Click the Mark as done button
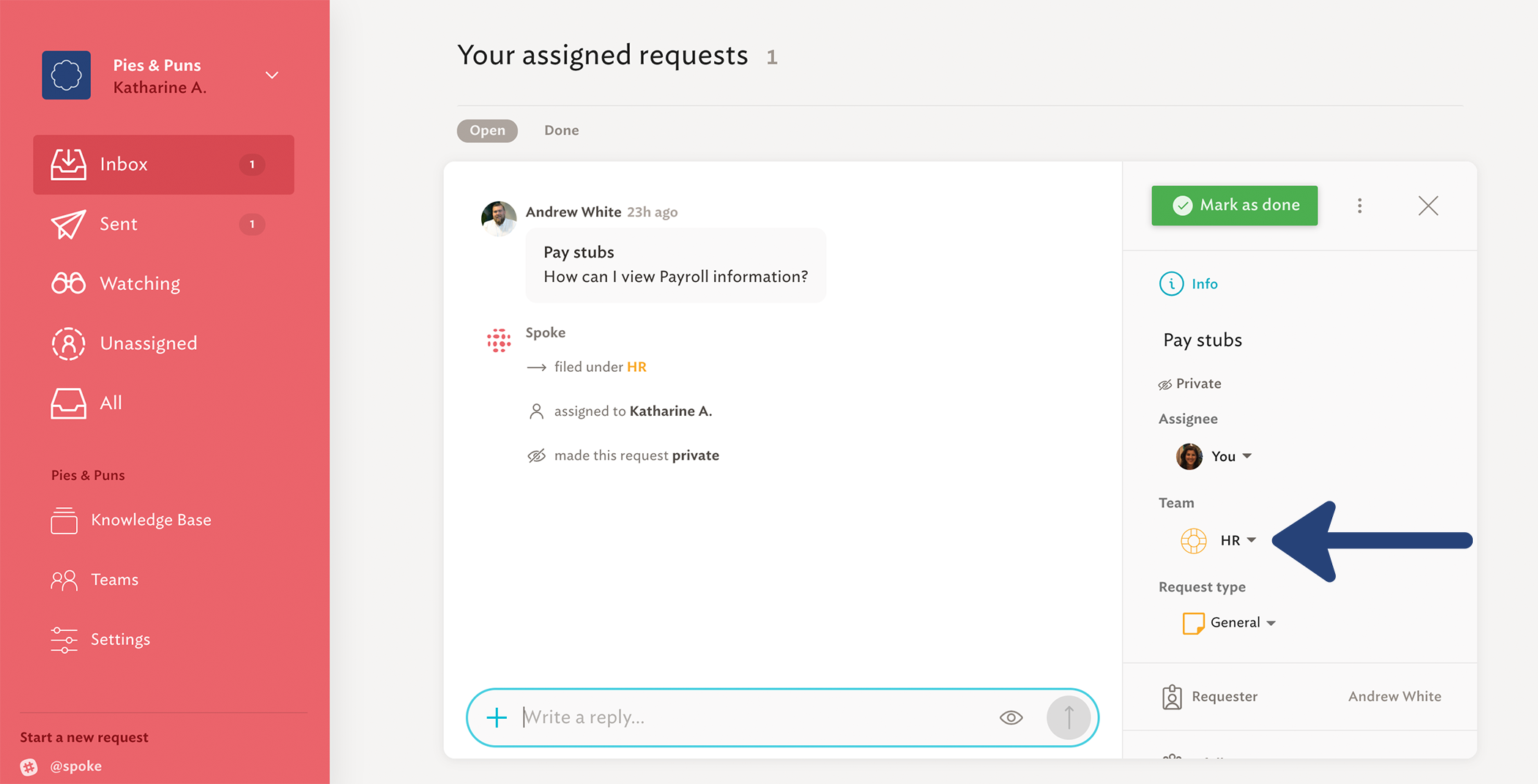This screenshot has width=1538, height=784. click(x=1234, y=206)
